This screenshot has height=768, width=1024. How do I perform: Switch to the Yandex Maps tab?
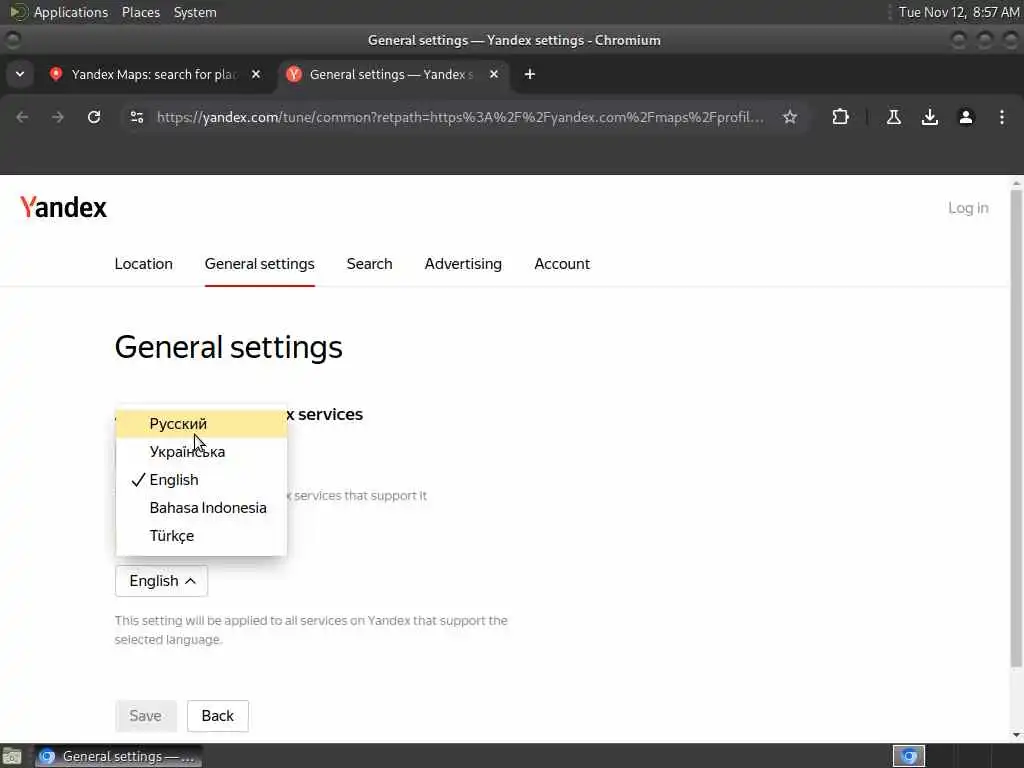pyautogui.click(x=155, y=74)
